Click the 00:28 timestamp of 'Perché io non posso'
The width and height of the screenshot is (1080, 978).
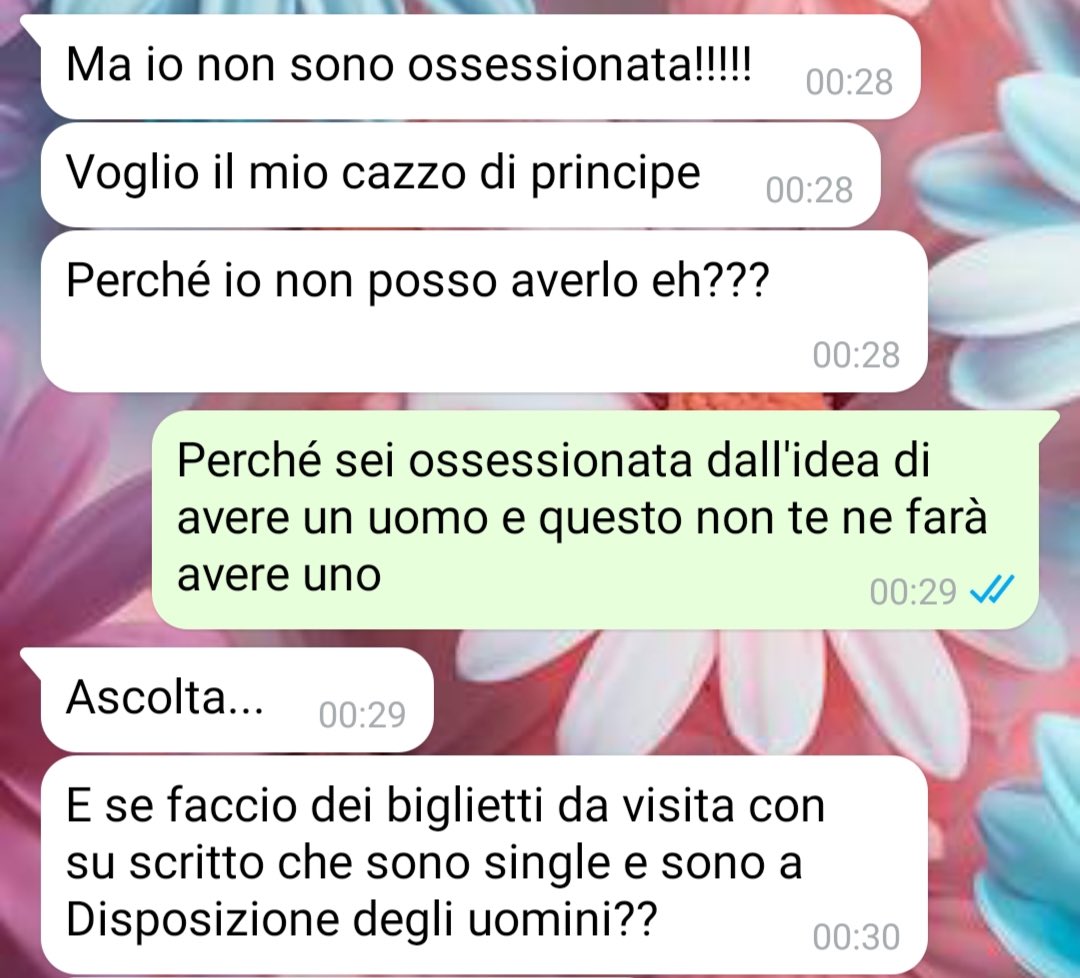pos(856,355)
